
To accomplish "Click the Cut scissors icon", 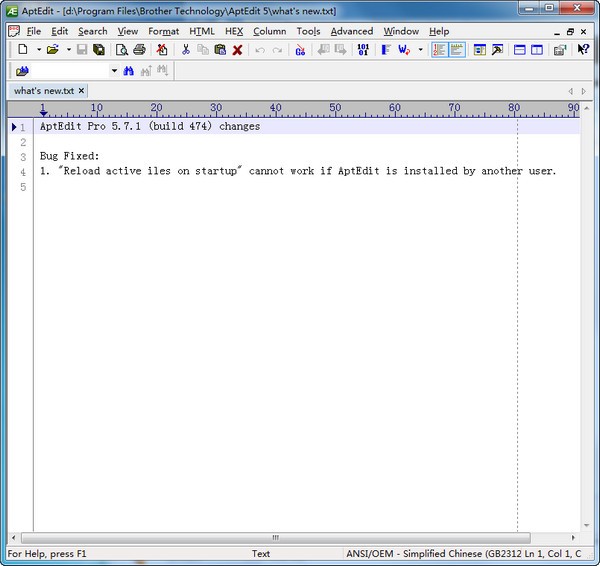I will click(x=185, y=50).
